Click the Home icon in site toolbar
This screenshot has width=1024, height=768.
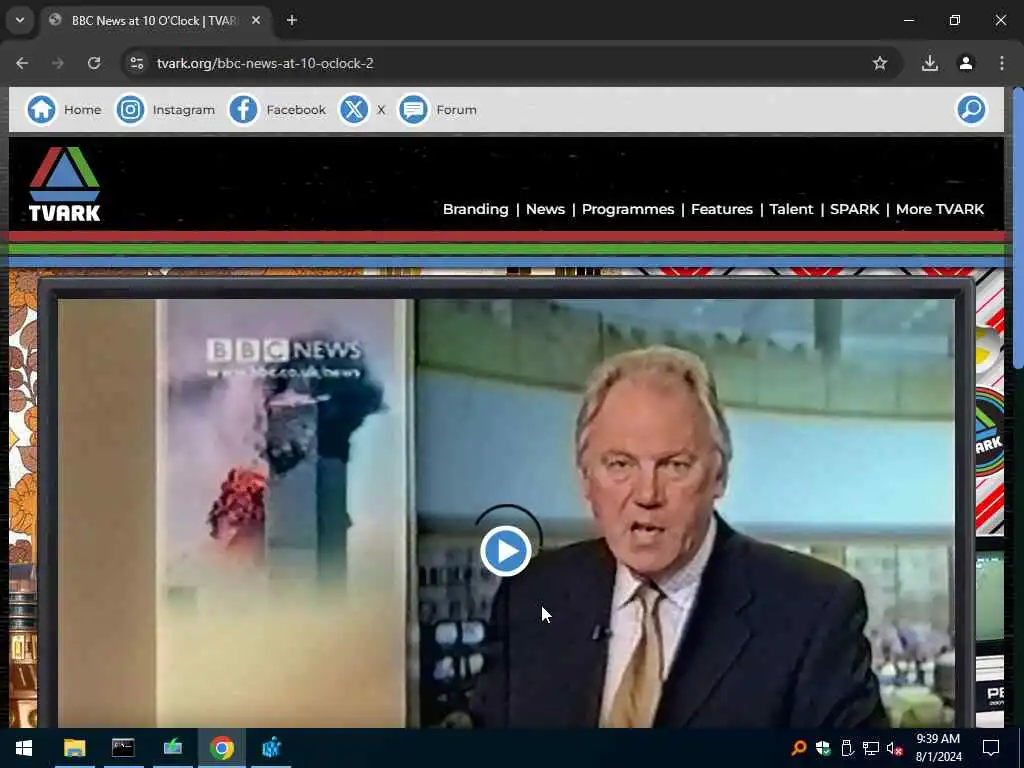(41, 110)
